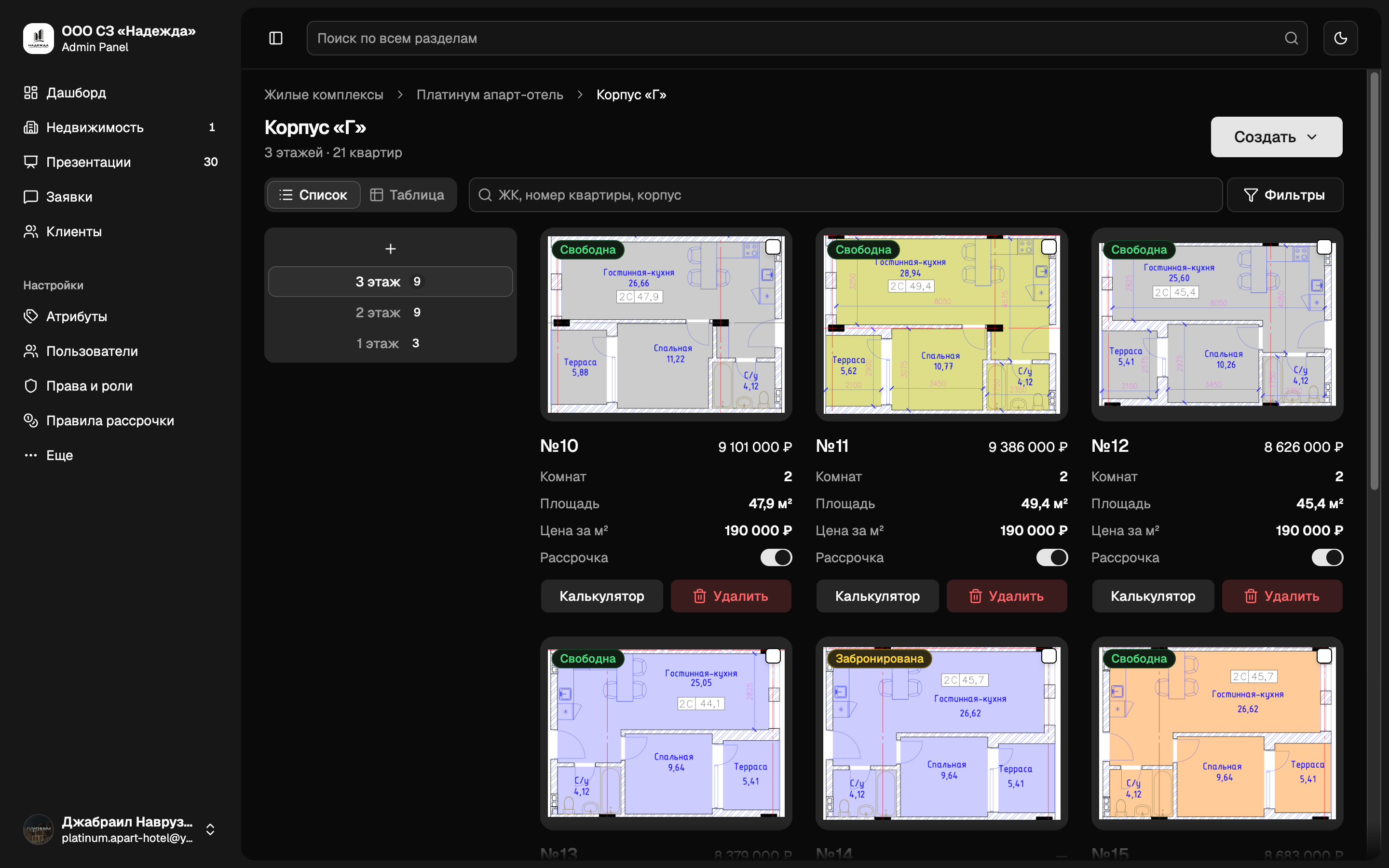Click the list icon in Список view
Screen dimensions: 1389x868
[x=286, y=195]
